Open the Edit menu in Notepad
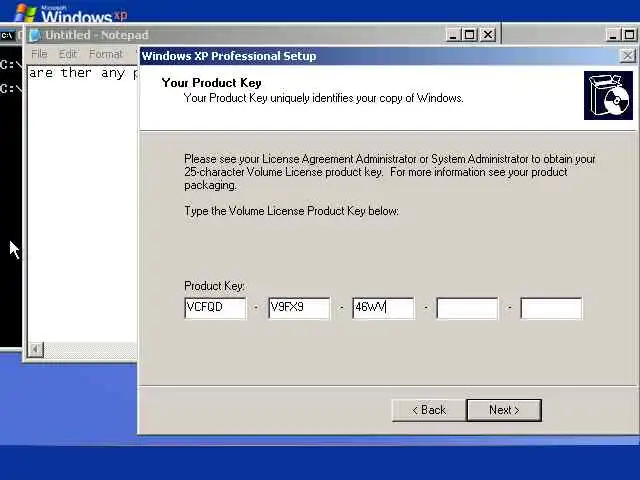Screen dimensions: 640x480 67,54
